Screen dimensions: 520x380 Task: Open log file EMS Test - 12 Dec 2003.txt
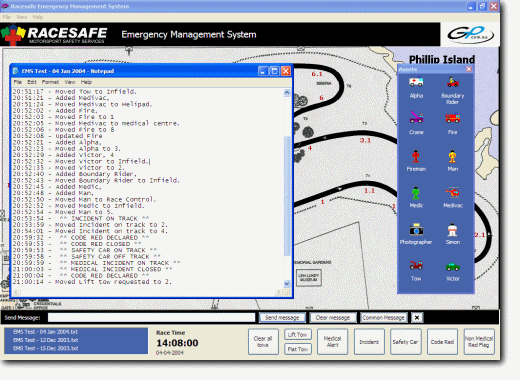(45, 340)
